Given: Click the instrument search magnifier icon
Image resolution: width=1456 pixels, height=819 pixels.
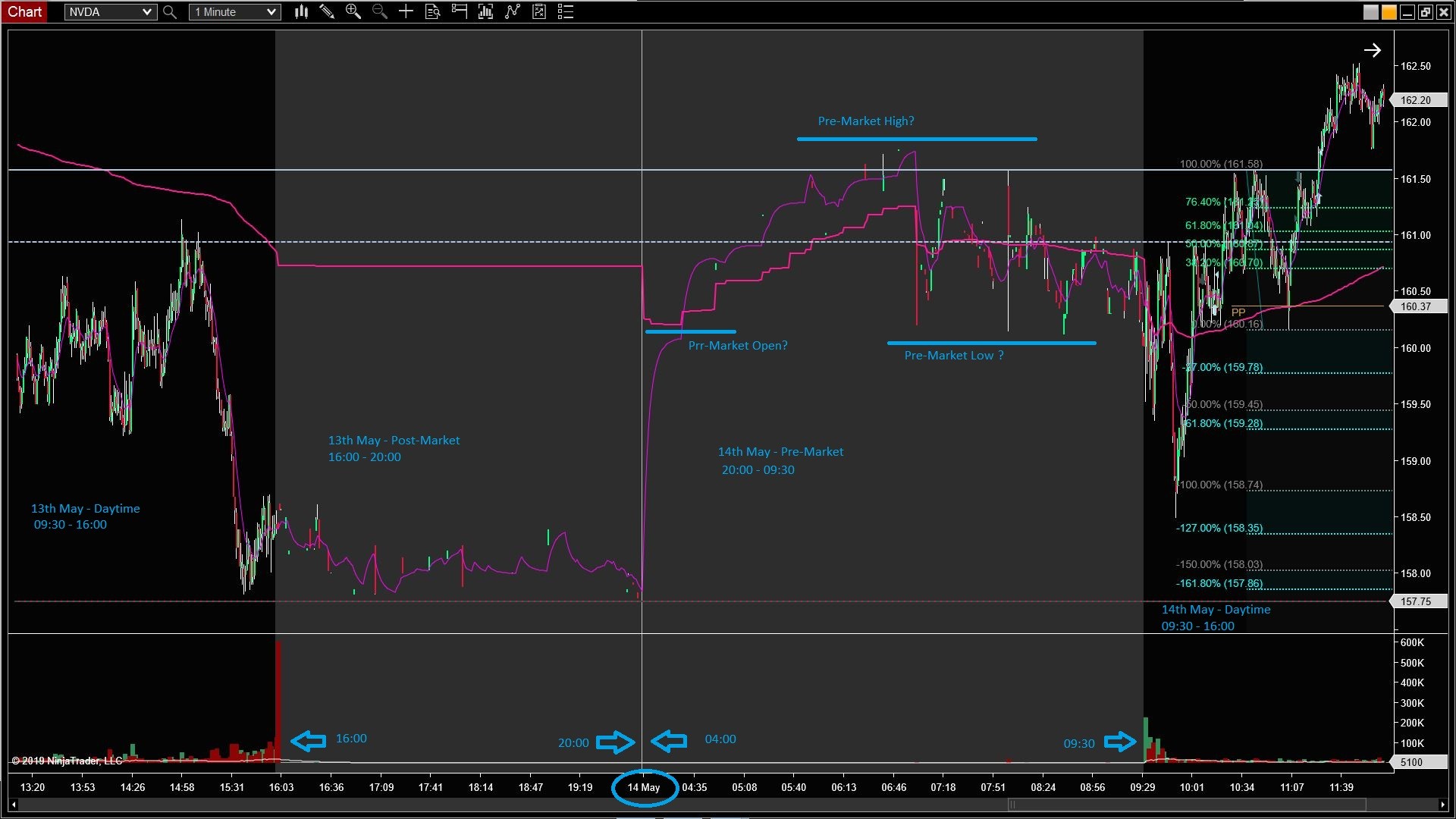Looking at the screenshot, I should click(170, 12).
